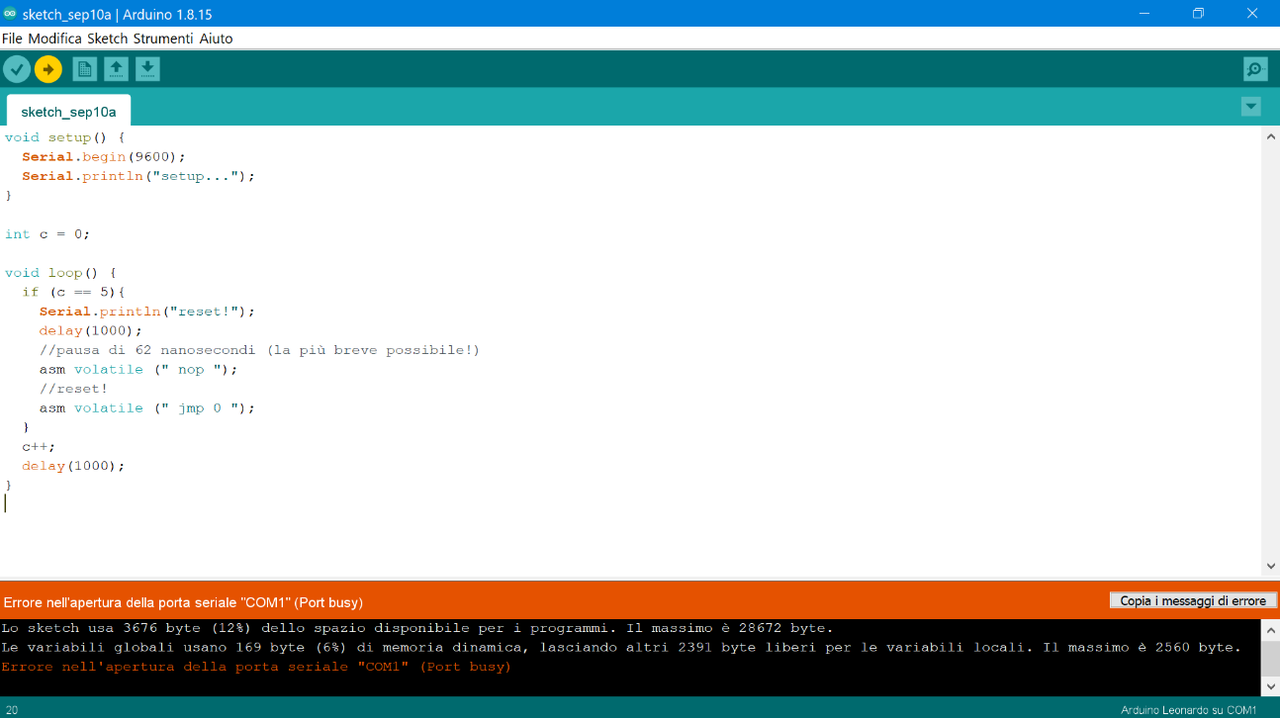Click the Serial.println("reset!") line
This screenshot has width=1280, height=718.
(147, 311)
